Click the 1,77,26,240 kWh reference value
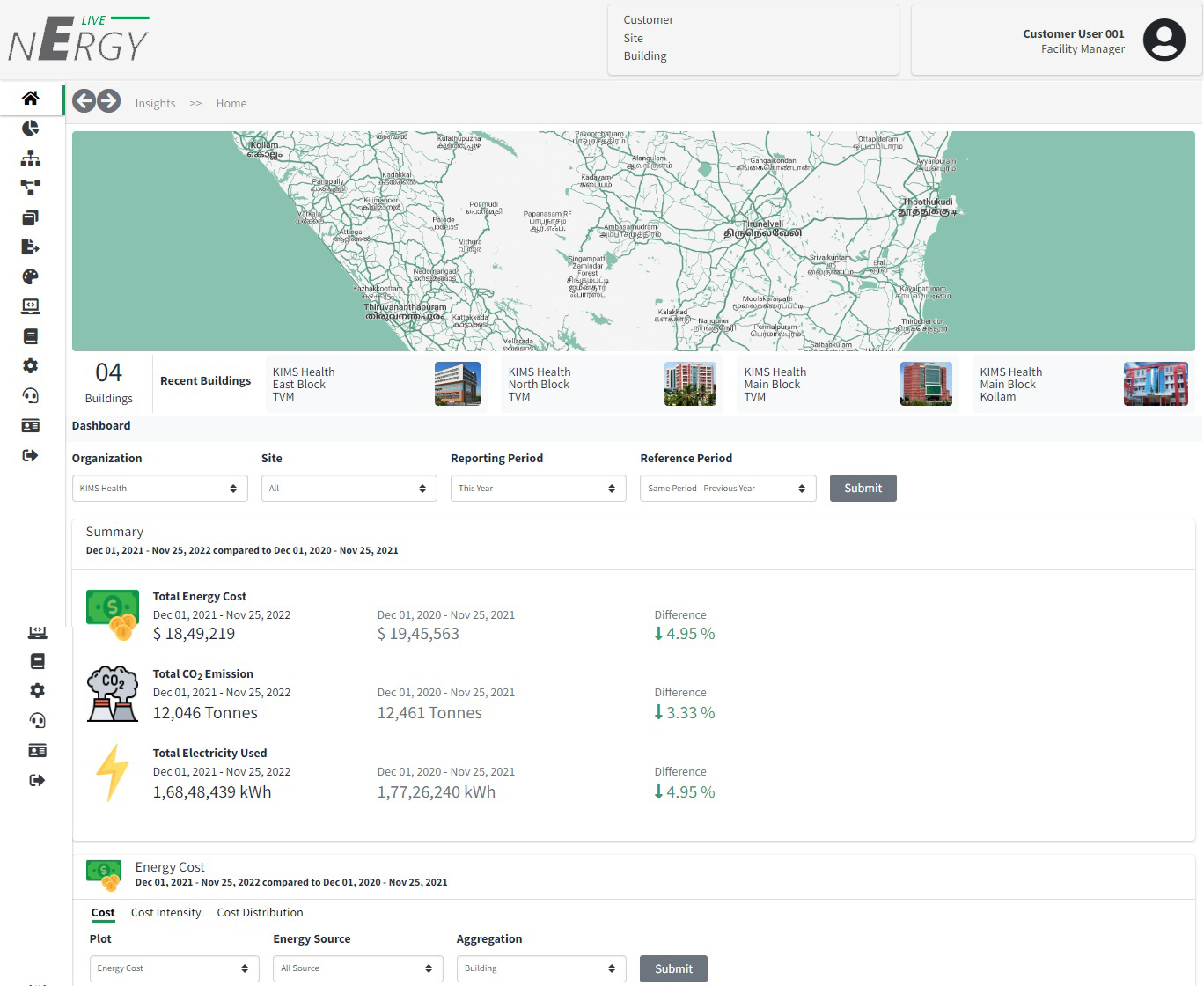This screenshot has height=986, width=1204. point(437,792)
